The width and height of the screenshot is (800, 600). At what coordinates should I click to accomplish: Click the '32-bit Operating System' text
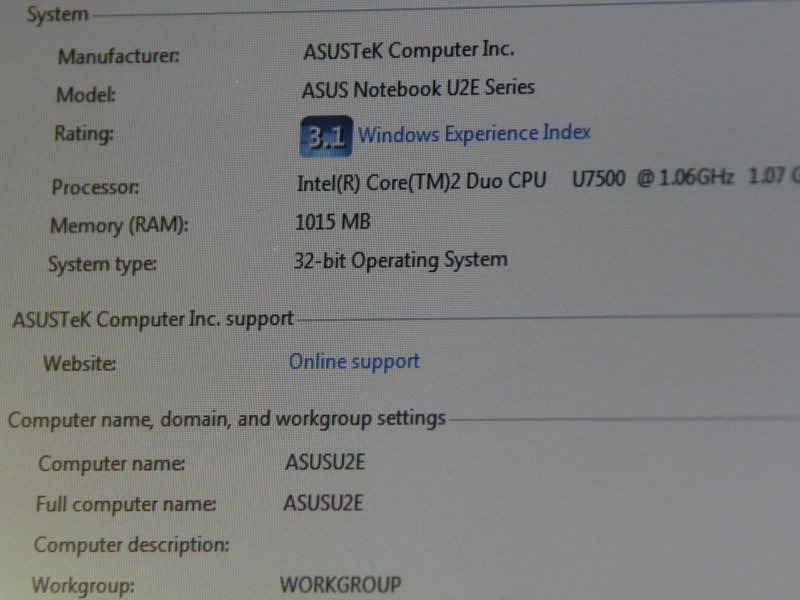click(401, 260)
